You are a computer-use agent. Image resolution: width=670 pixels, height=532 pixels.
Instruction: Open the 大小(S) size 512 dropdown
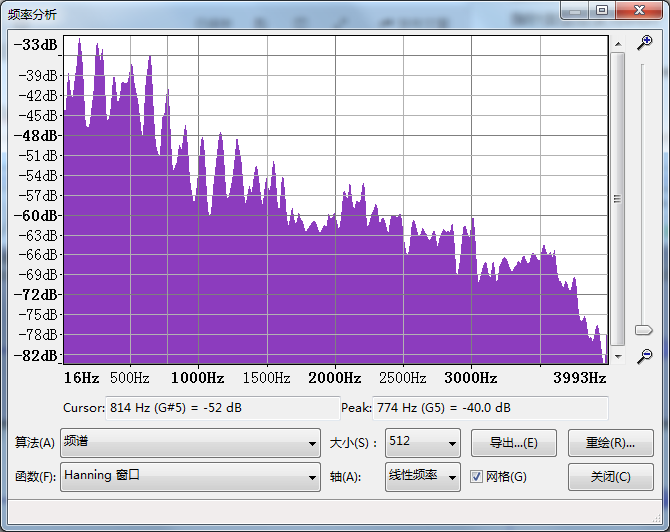(423, 443)
